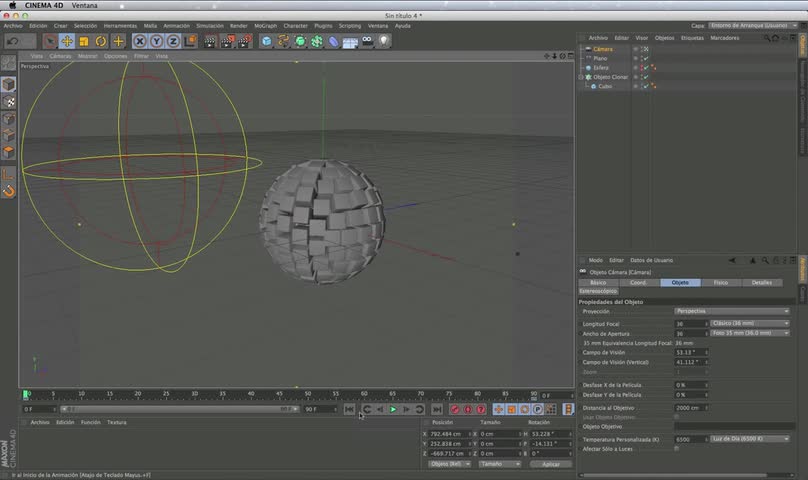Viewport: 808px width, 480px height.
Task: Click the Undo arrow icon
Action: pyautogui.click(x=13, y=41)
